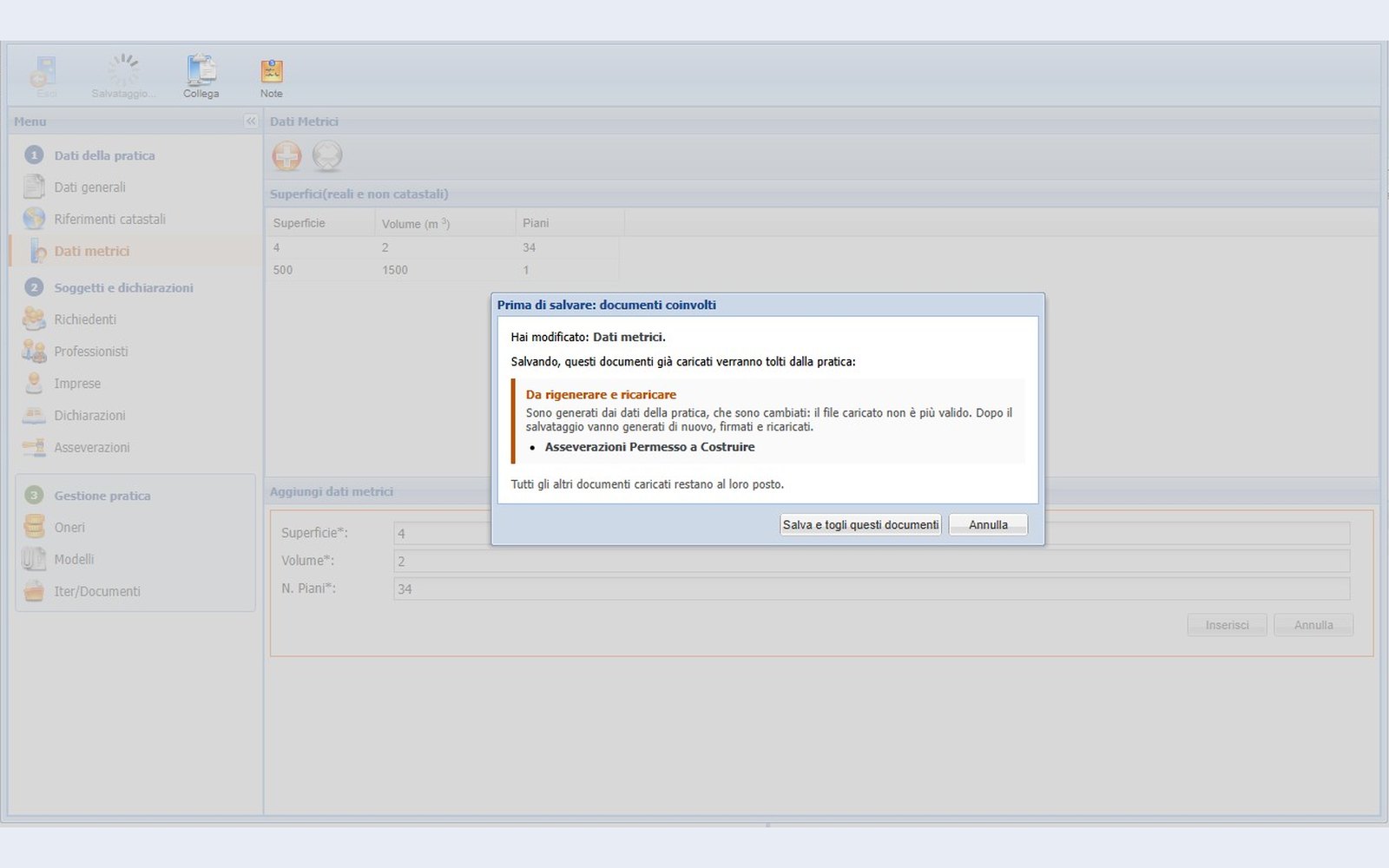
Task: Open Modelli under Gestione pratica
Action: point(74,560)
